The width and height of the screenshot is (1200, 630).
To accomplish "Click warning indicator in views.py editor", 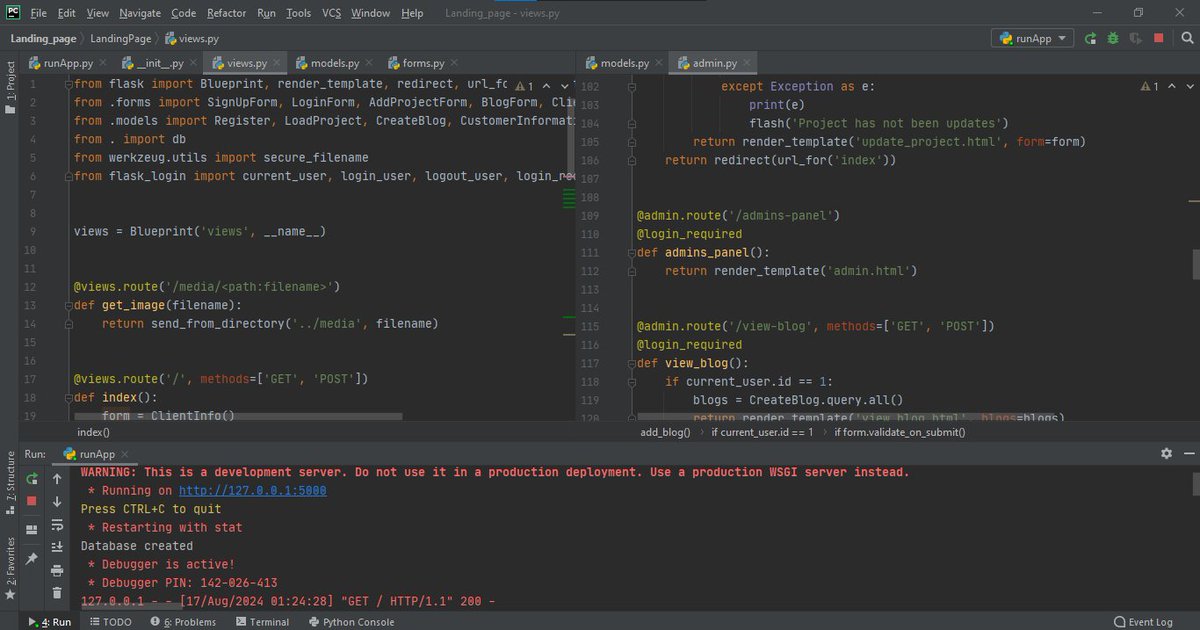I will point(525,86).
